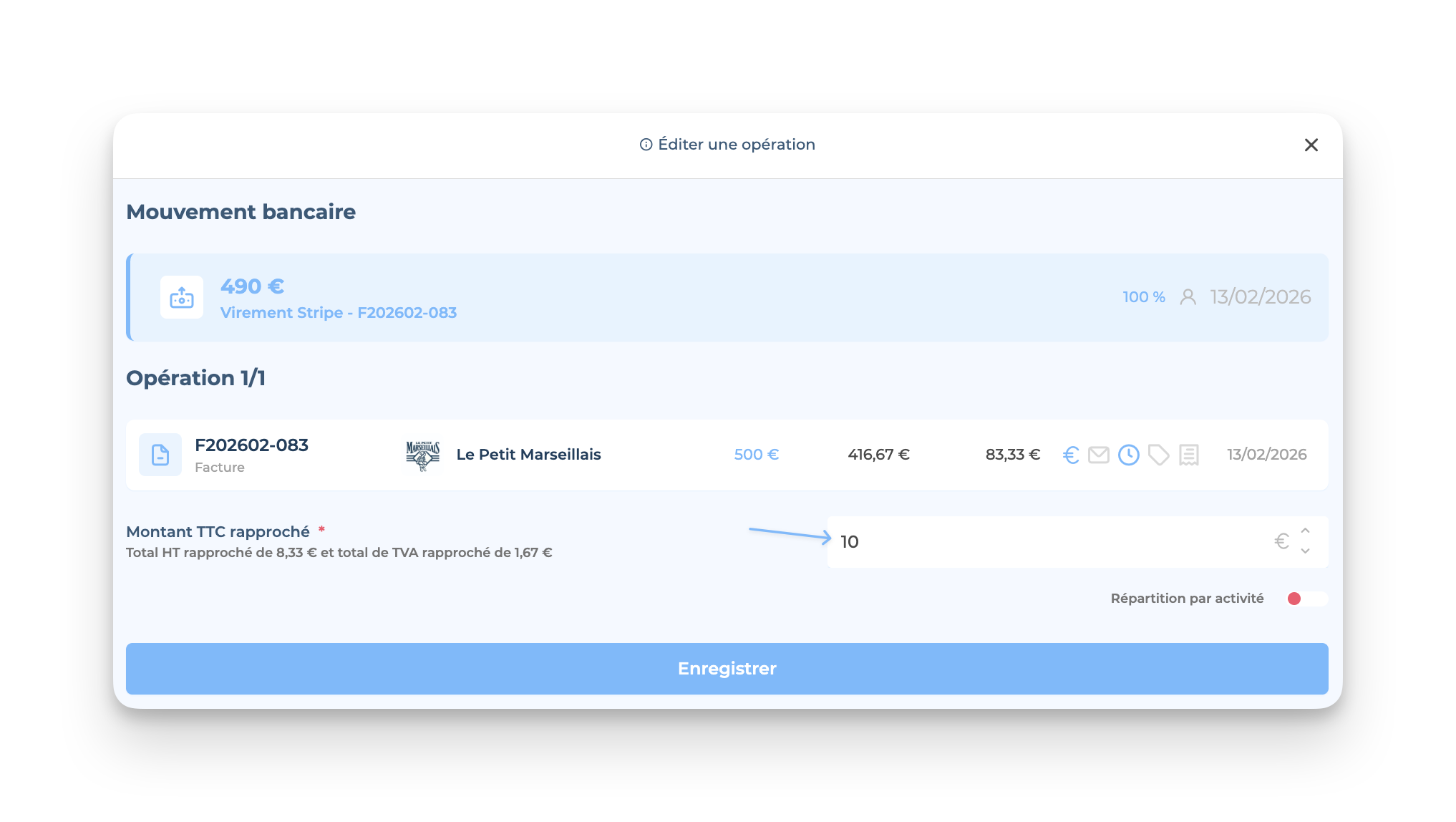Screen dimensions: 1456x822
Task: Click the clock icon in invoice row
Action: pos(1128,455)
